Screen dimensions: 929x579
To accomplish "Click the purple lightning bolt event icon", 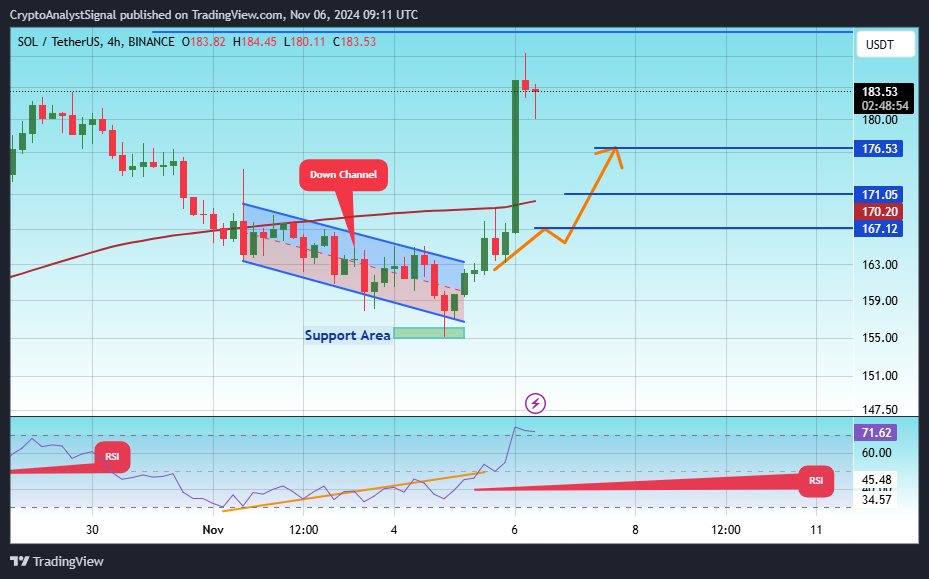I will pos(535,404).
